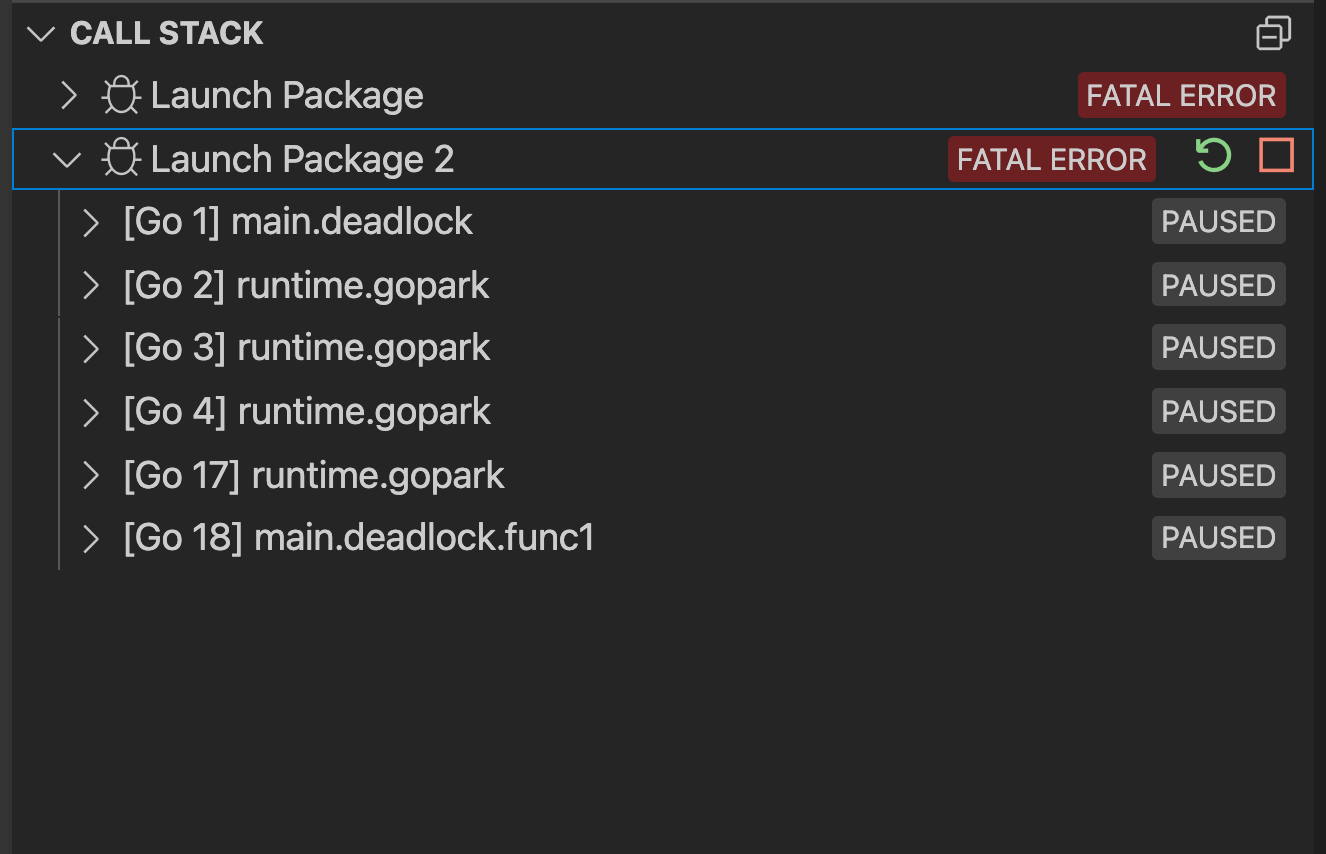Click the FATAL ERROR badge on Launch Package 2
This screenshot has height=854, width=1326.
pos(1051,160)
